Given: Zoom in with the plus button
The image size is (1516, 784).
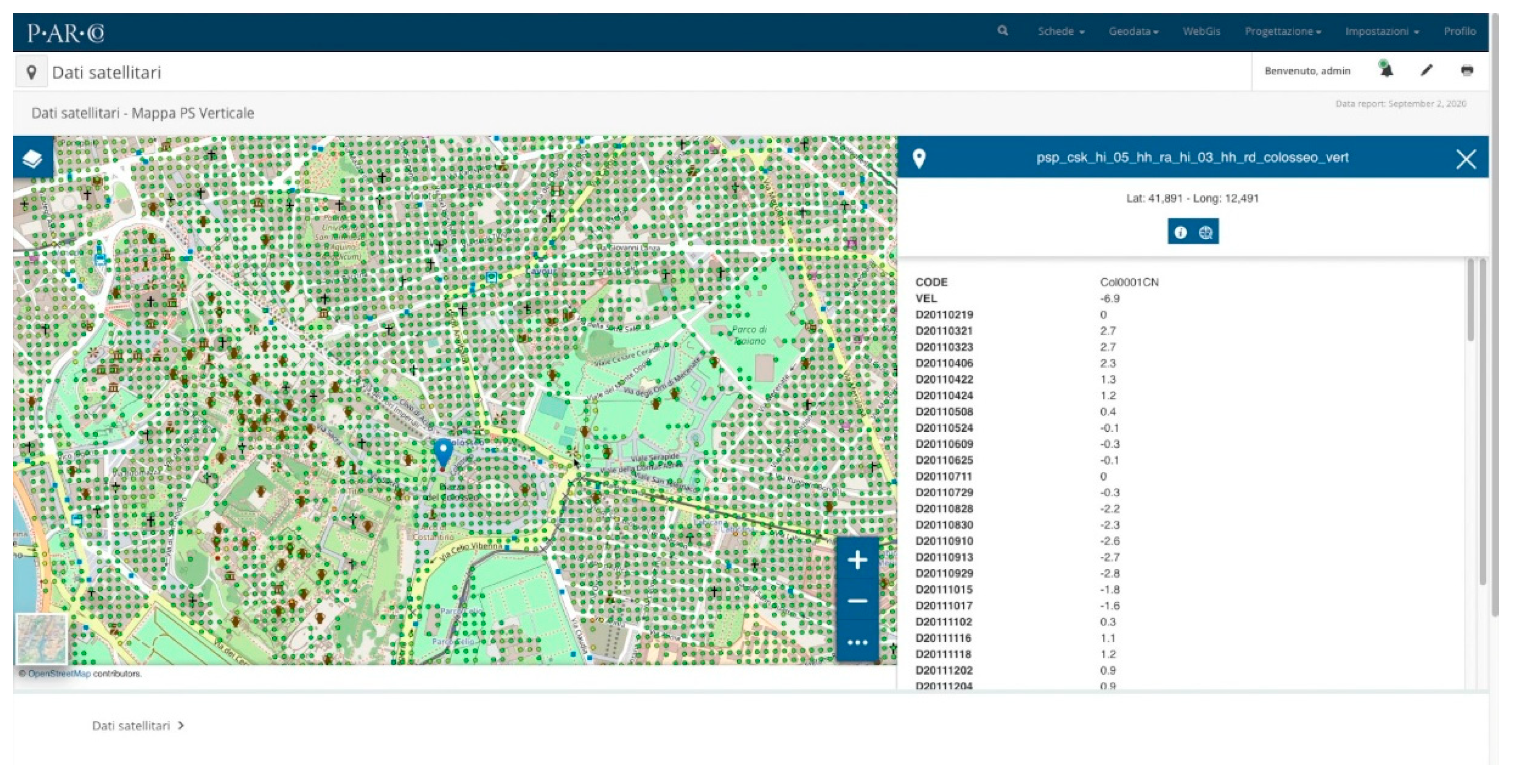Looking at the screenshot, I should pyautogui.click(x=857, y=560).
